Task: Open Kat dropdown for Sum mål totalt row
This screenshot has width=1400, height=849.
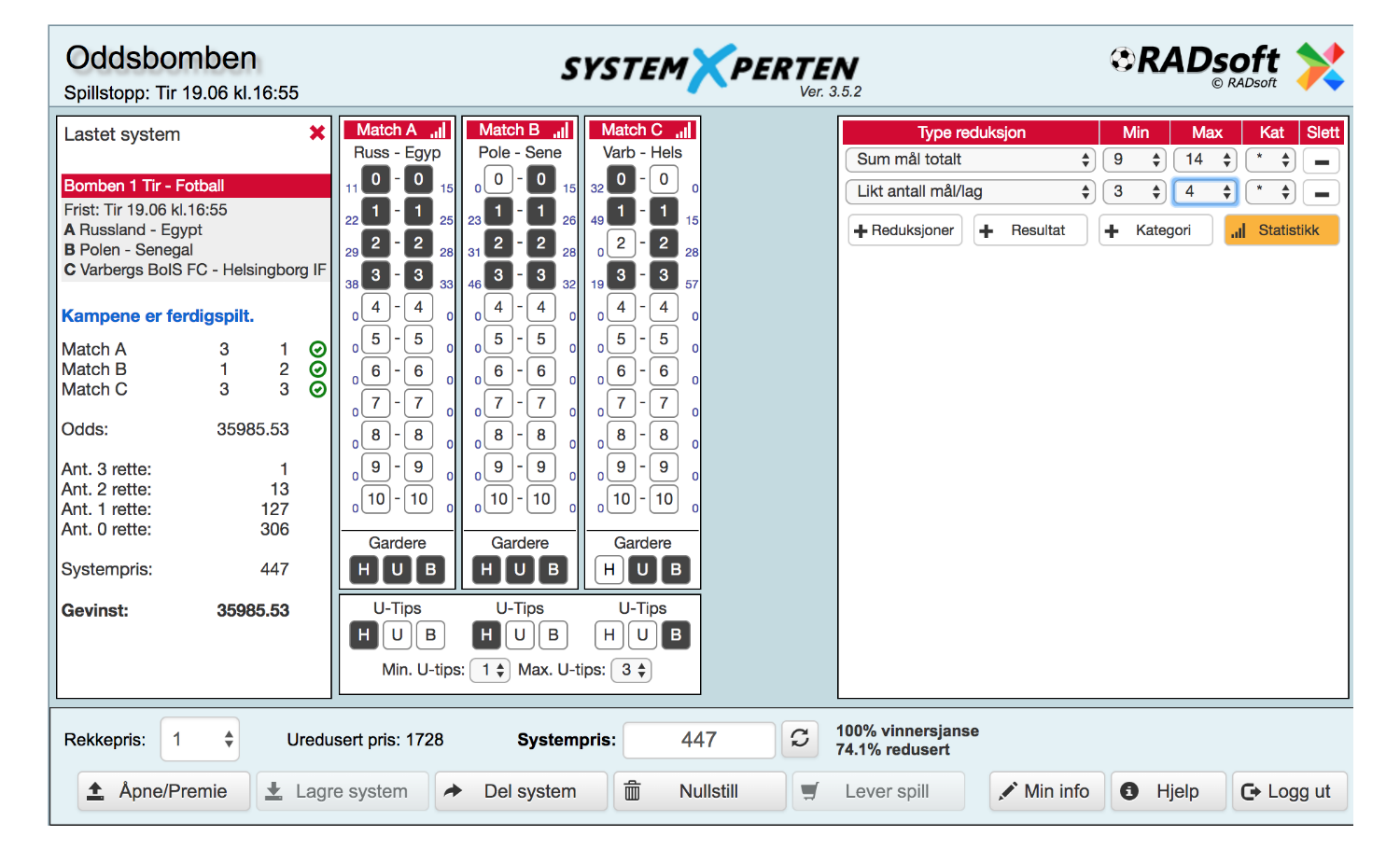Action: pyautogui.click(x=1270, y=159)
